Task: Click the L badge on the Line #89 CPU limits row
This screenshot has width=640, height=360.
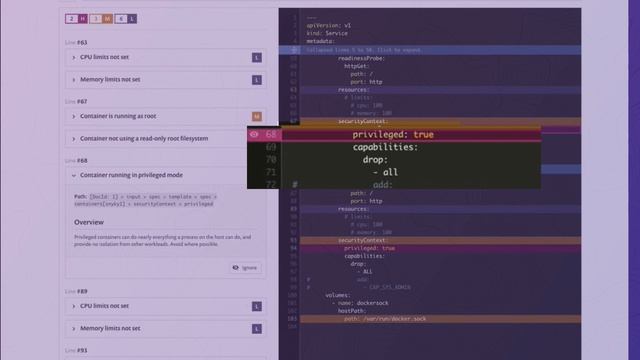Action: (x=257, y=307)
